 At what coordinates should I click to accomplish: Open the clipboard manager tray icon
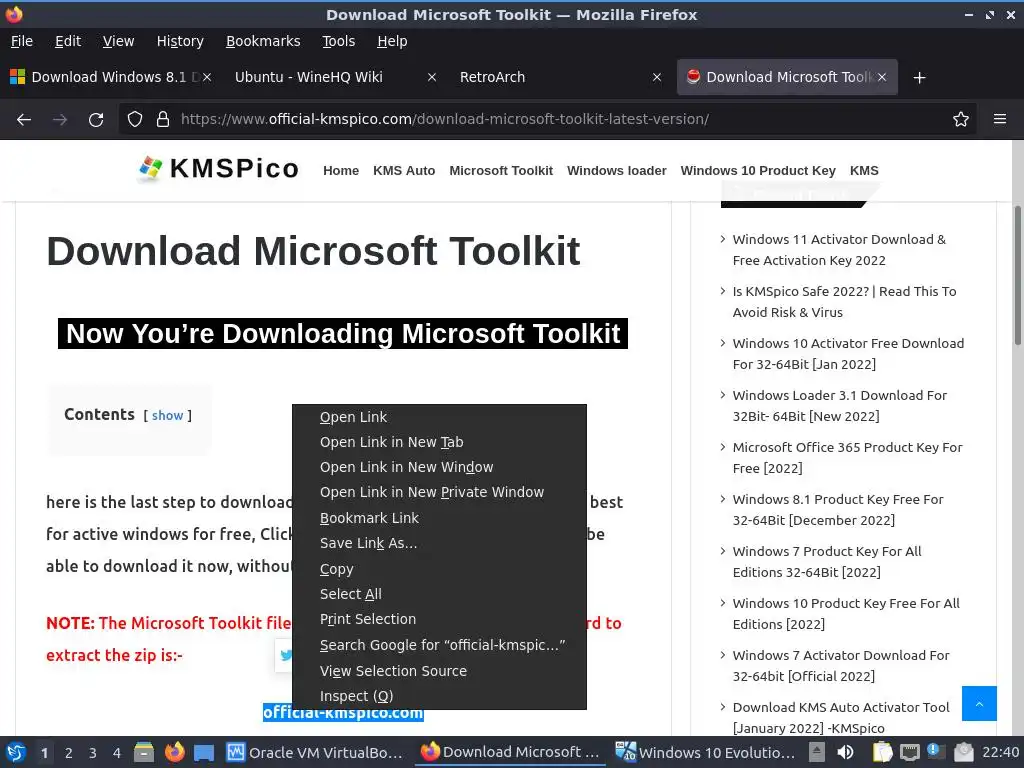point(882,752)
